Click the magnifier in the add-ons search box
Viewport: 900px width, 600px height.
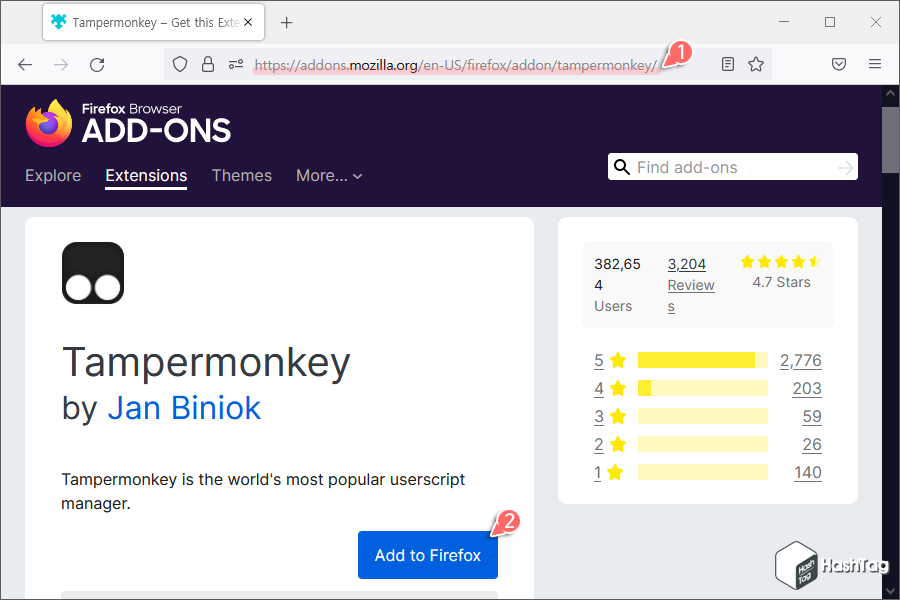click(623, 166)
